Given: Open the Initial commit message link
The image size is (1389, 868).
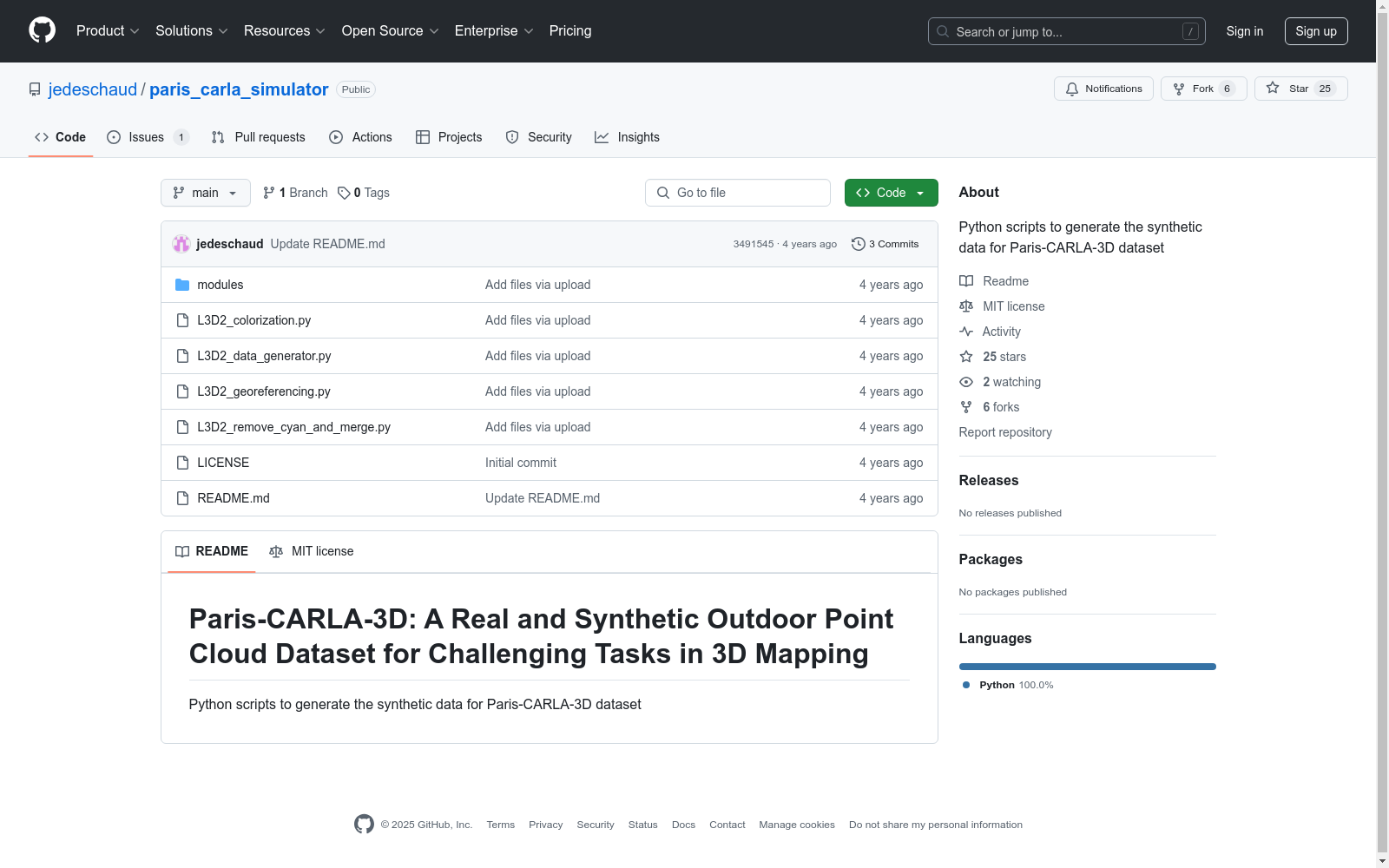Looking at the screenshot, I should coord(521,463).
